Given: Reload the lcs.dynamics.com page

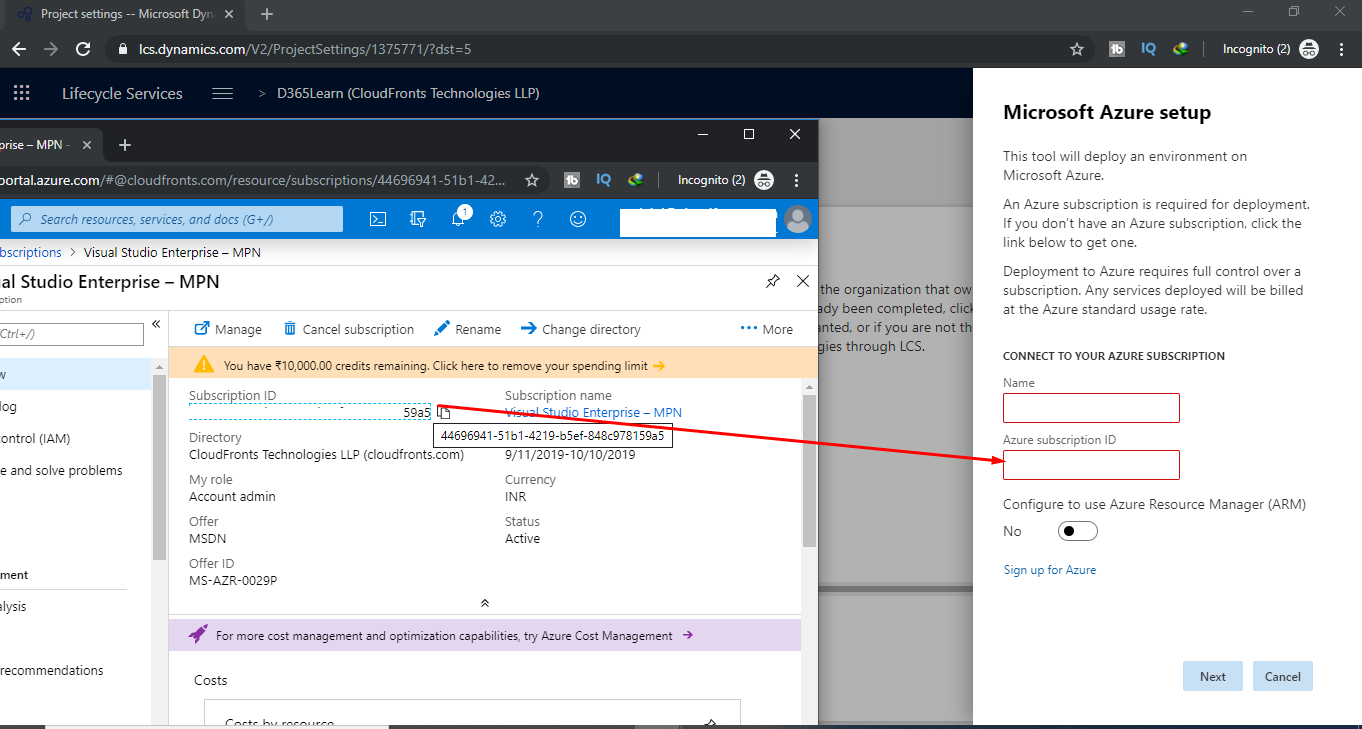Looking at the screenshot, I should [x=83, y=49].
